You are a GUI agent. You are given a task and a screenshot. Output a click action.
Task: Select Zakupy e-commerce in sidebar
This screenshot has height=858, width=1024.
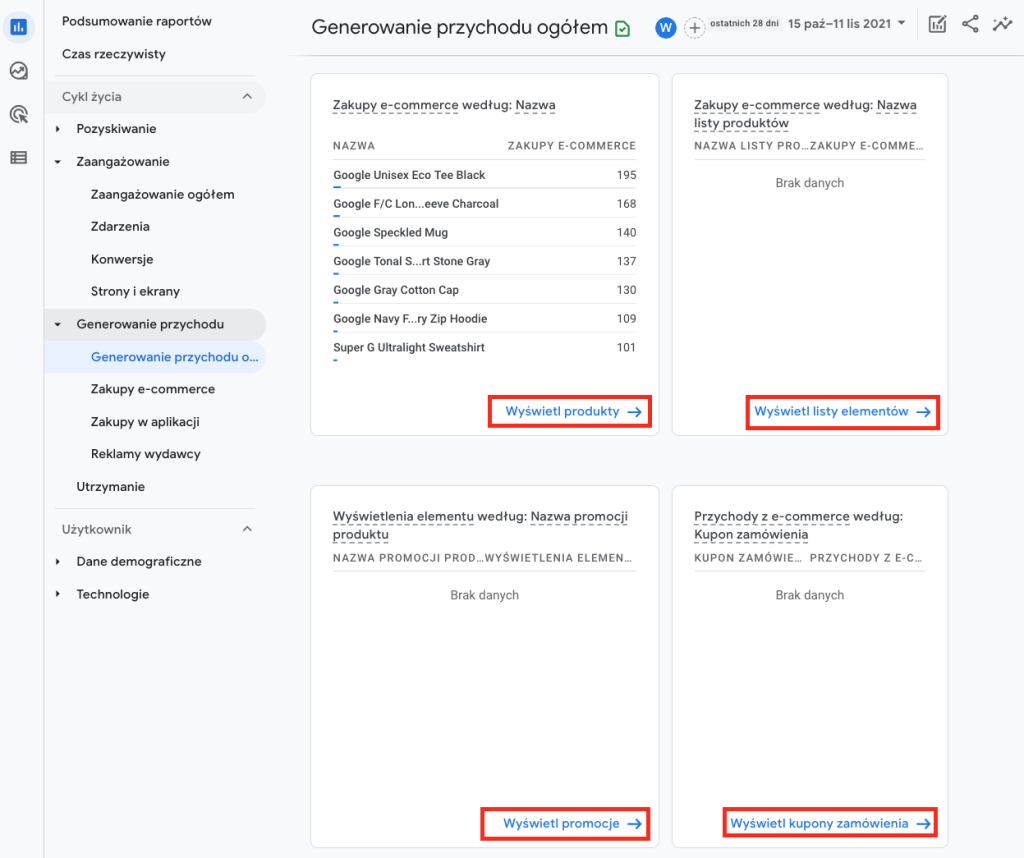coord(152,389)
